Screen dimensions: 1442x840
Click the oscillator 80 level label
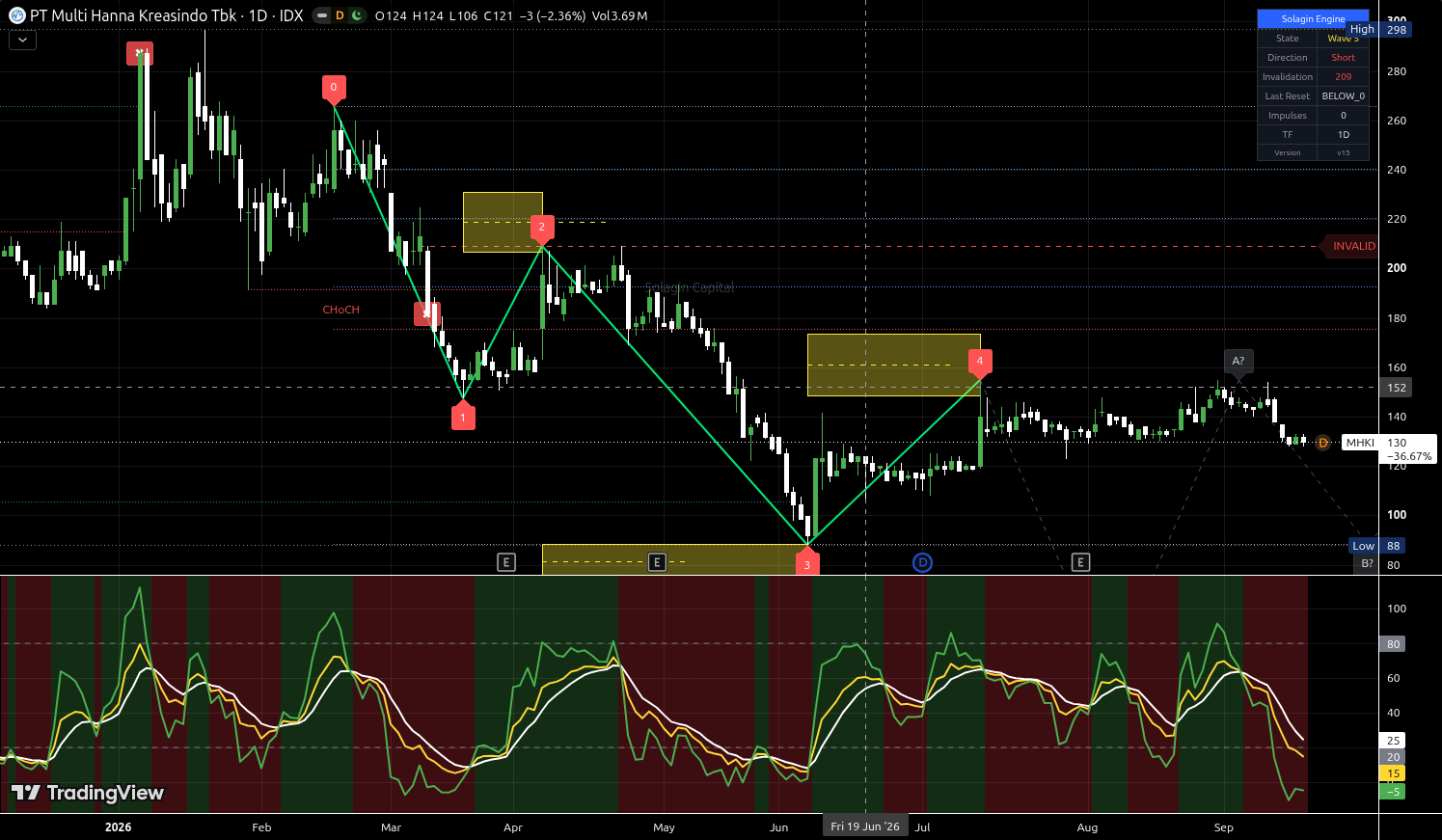click(1394, 644)
